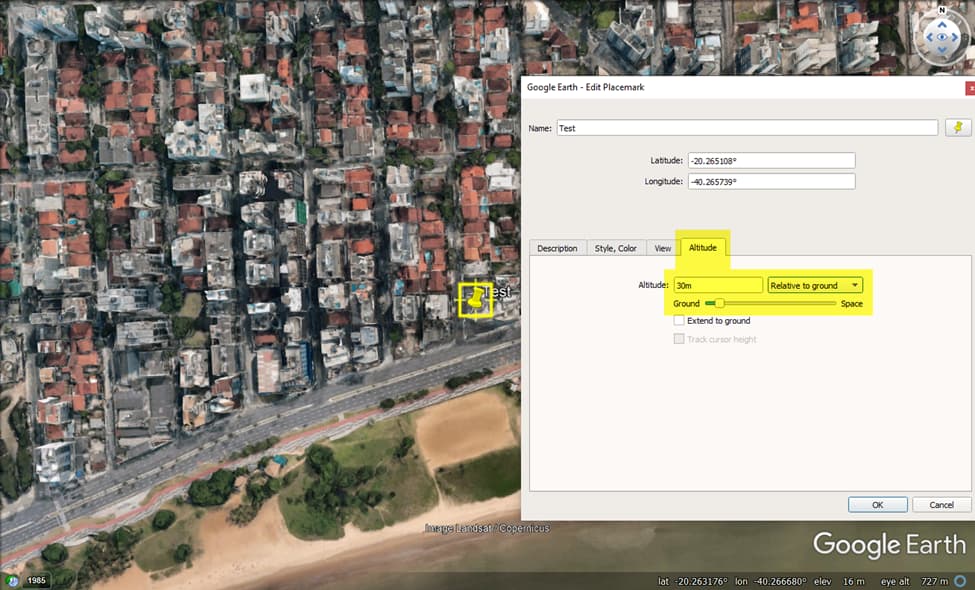Click the Look left arrow on the navigation control
Image resolution: width=975 pixels, height=590 pixels.
click(930, 37)
